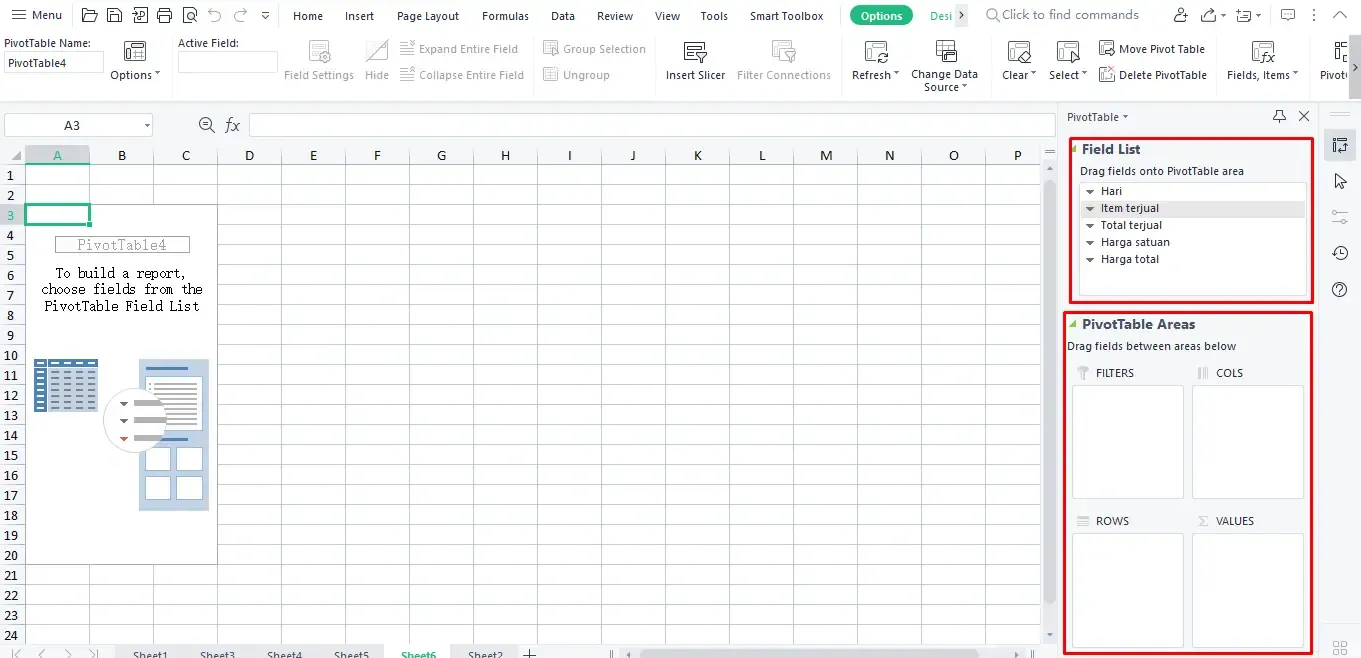The width and height of the screenshot is (1361, 658).
Task: Select the arrow cursor icon in the right sidebar
Action: coord(1339,181)
